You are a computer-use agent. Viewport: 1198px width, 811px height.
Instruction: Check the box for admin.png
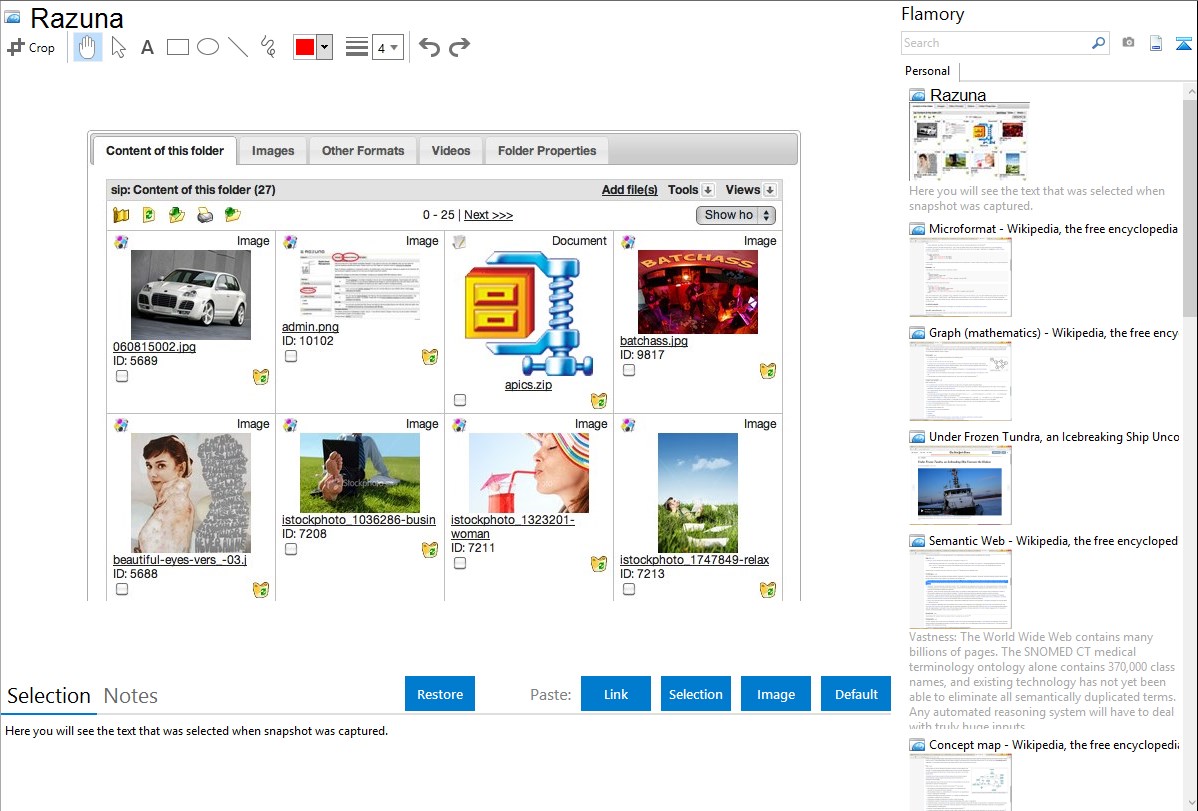290,356
